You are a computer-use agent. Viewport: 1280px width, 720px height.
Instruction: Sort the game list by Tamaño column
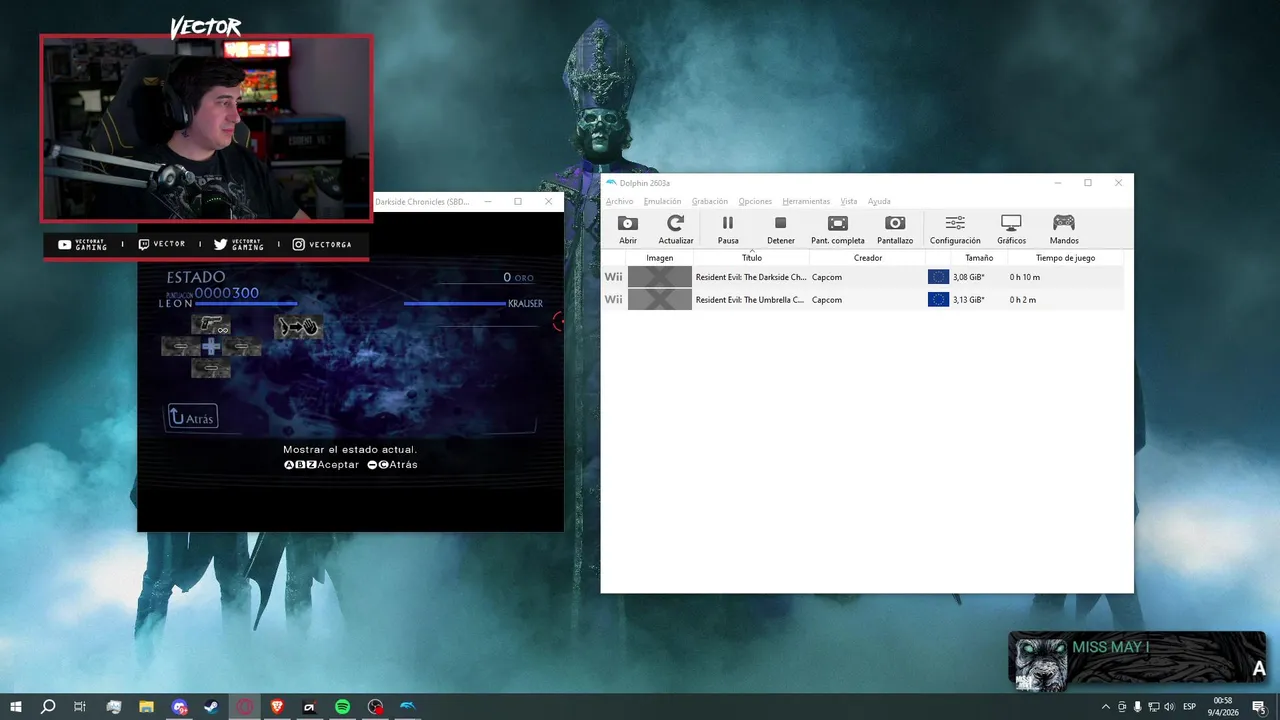point(979,258)
